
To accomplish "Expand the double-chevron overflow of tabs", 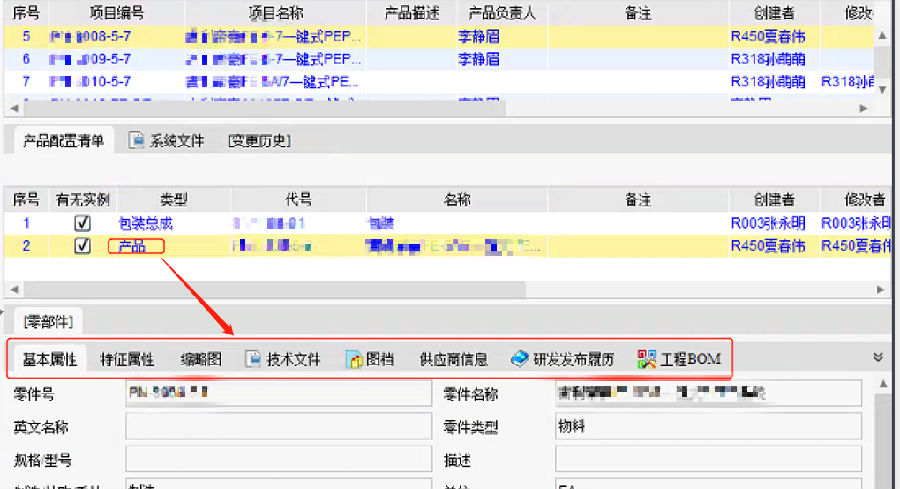I will coord(878,357).
